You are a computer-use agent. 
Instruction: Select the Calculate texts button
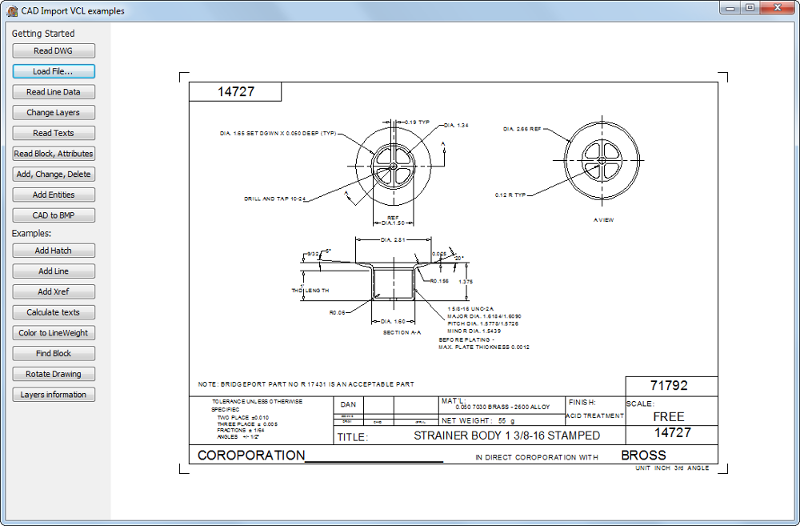click(x=54, y=312)
